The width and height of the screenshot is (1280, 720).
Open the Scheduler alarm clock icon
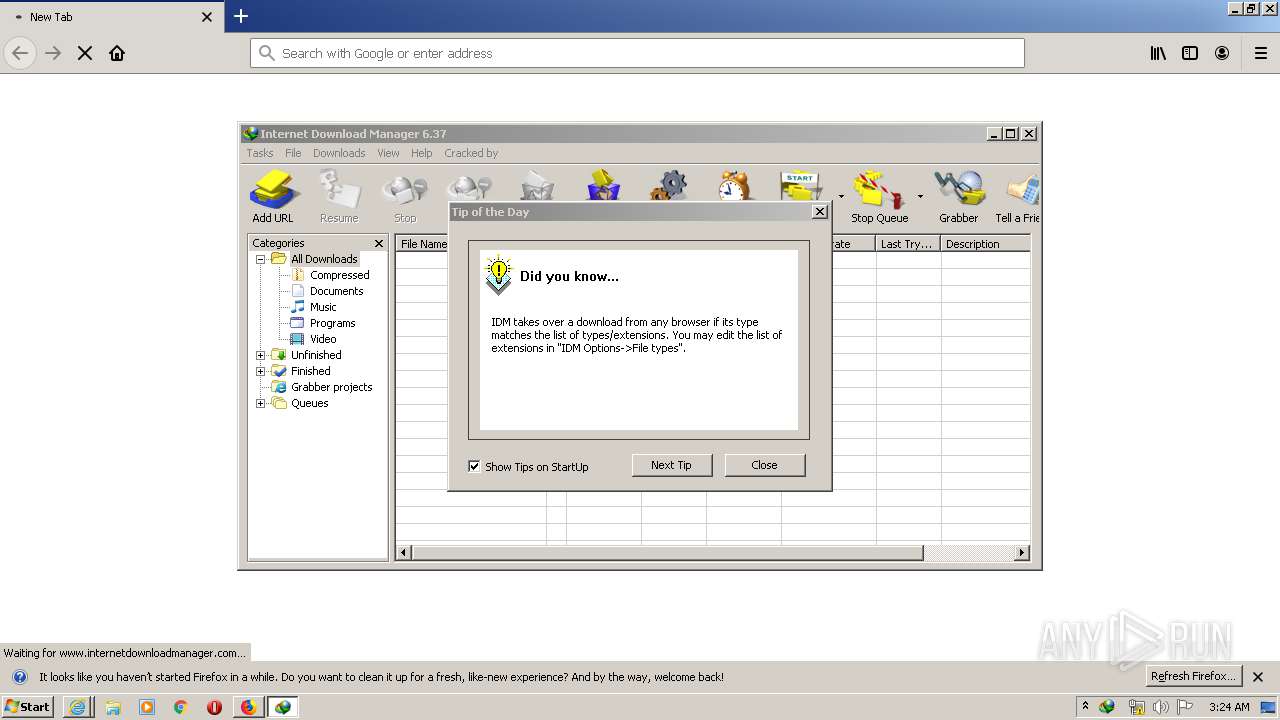click(x=735, y=187)
